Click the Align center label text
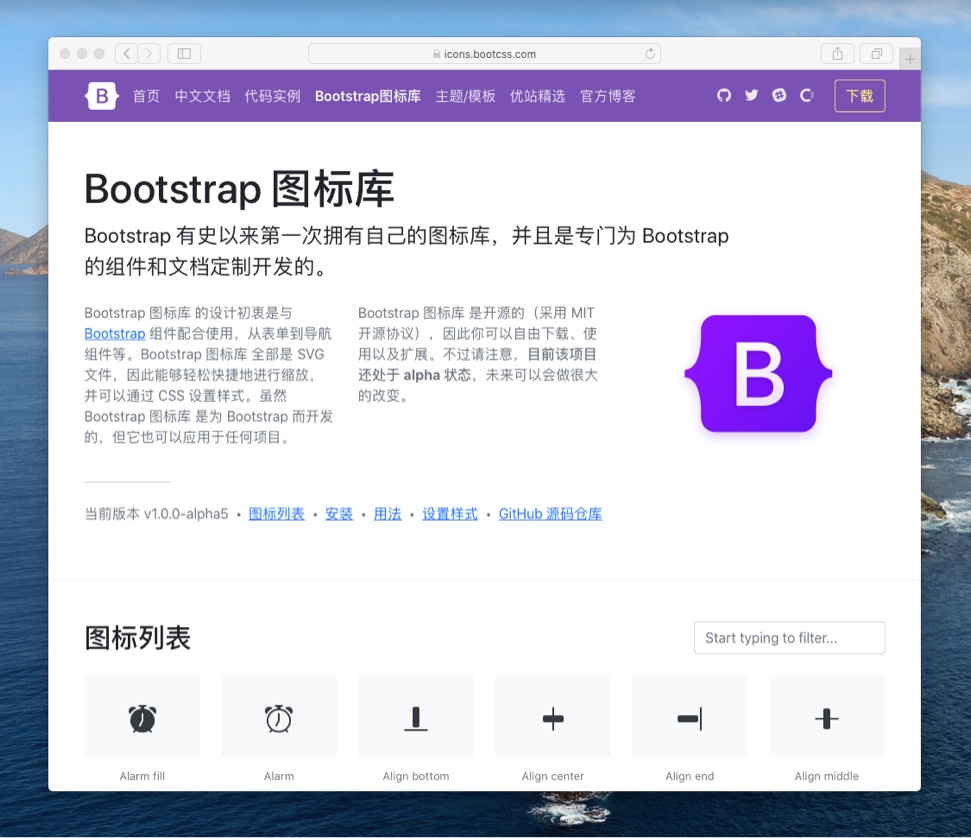971x838 pixels. point(552,776)
